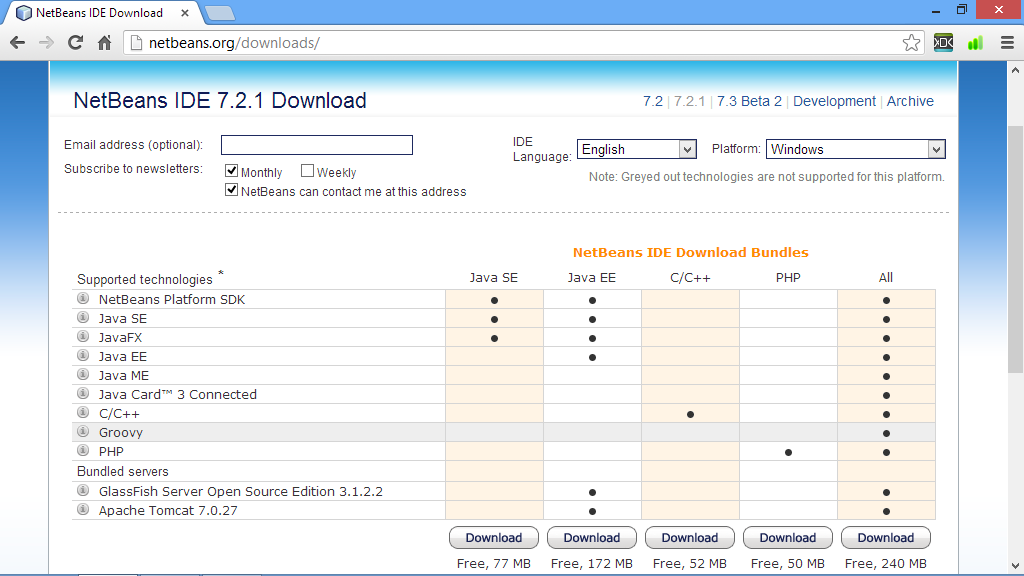
Task: Open the Platform dropdown showing Windows
Action: (x=856, y=149)
